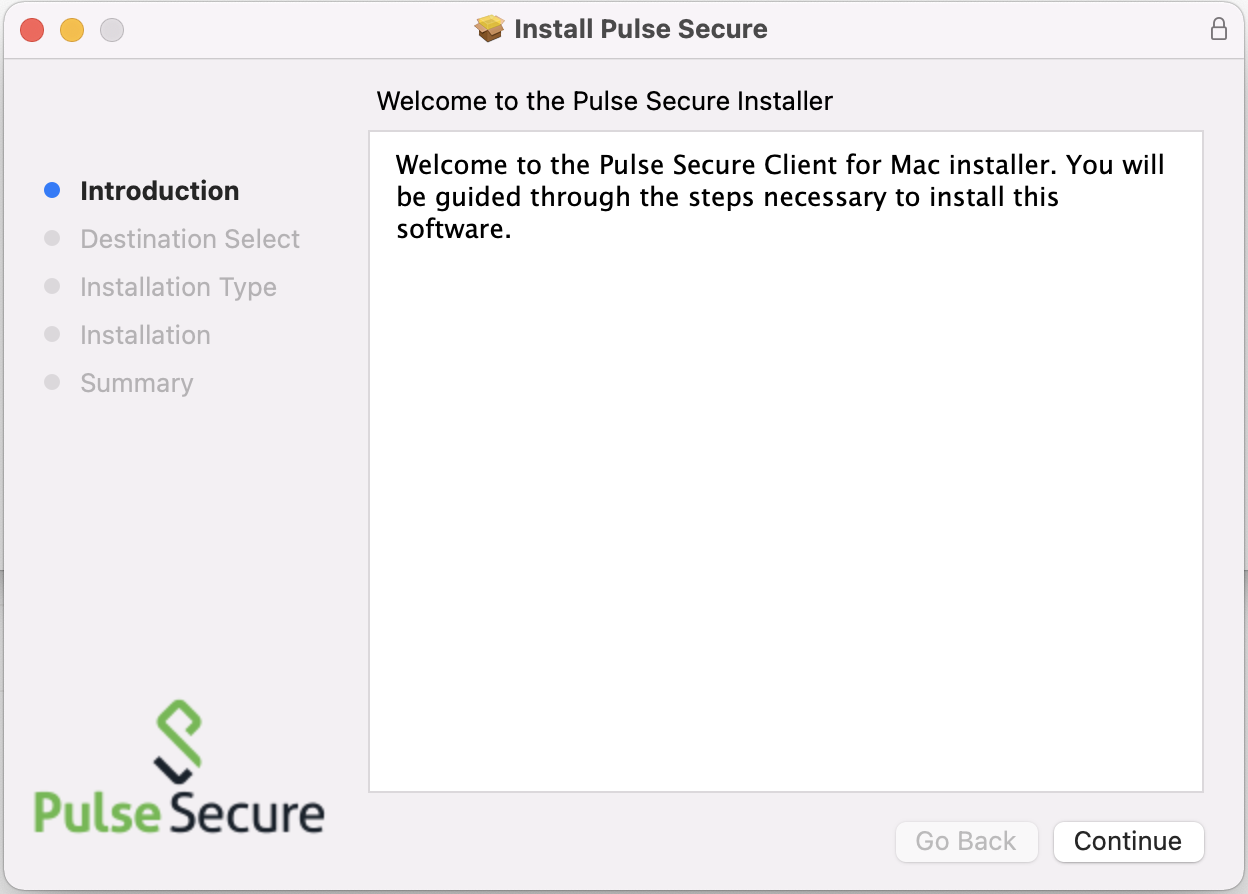Viewport: 1248px width, 894px height.
Task: Select the Introduction step
Action: 160,191
